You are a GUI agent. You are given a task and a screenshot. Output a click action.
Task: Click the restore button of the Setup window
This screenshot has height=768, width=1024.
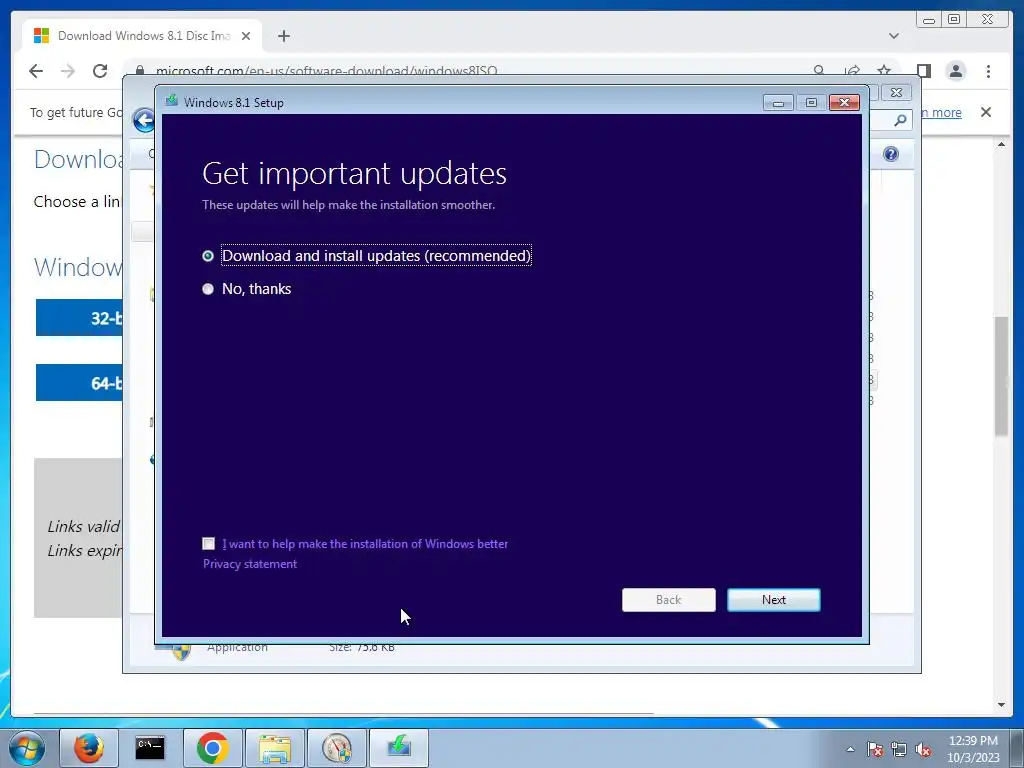[x=811, y=103]
